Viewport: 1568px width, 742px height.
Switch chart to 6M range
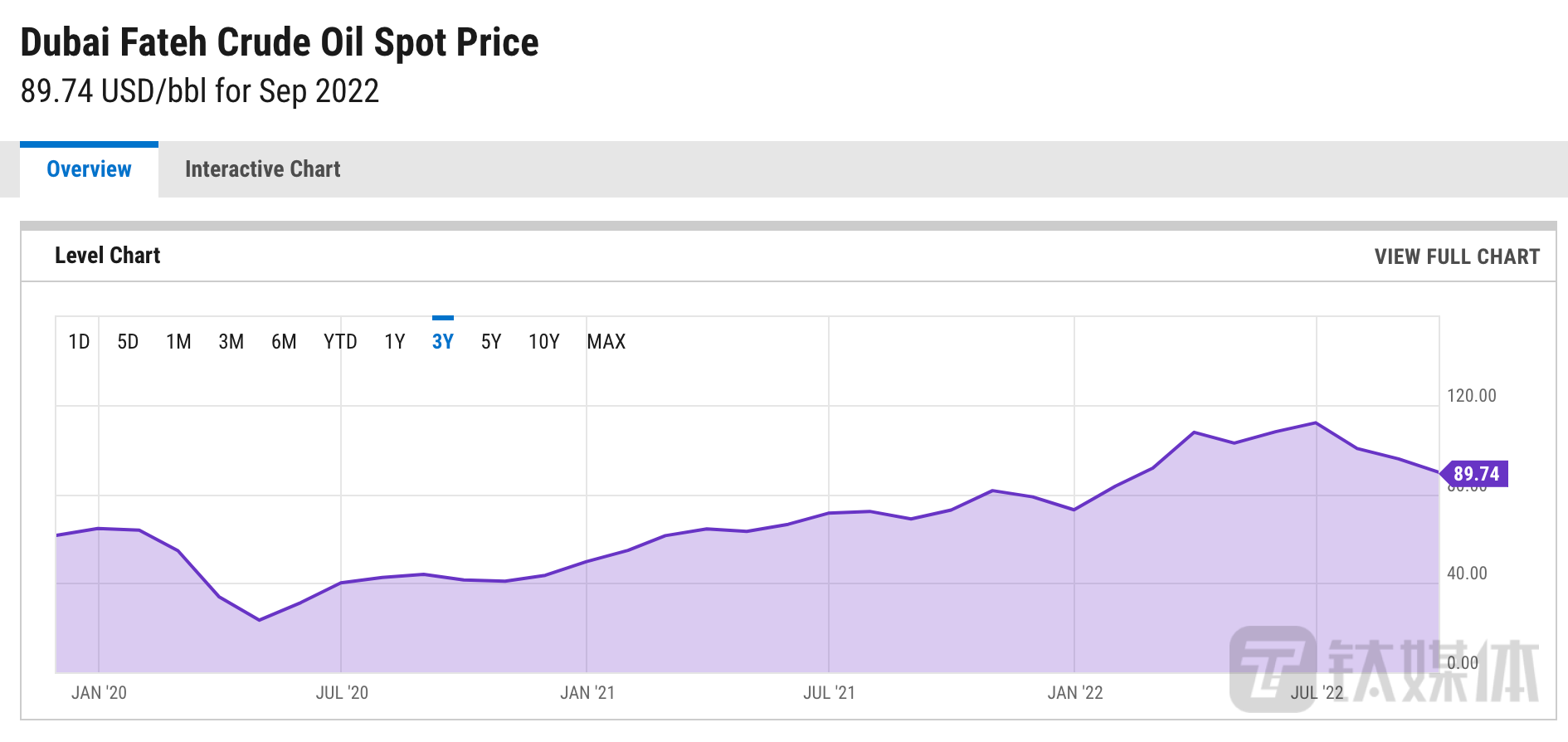click(284, 342)
